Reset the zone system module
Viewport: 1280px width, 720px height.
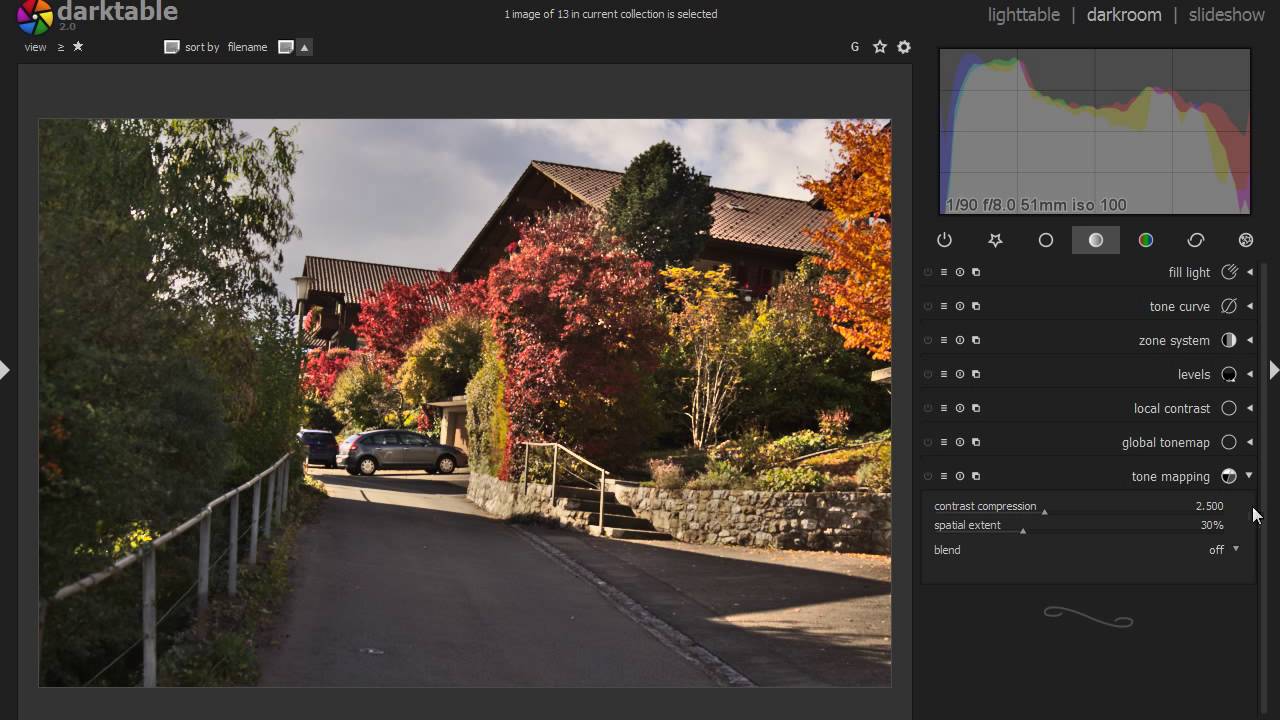coord(960,340)
